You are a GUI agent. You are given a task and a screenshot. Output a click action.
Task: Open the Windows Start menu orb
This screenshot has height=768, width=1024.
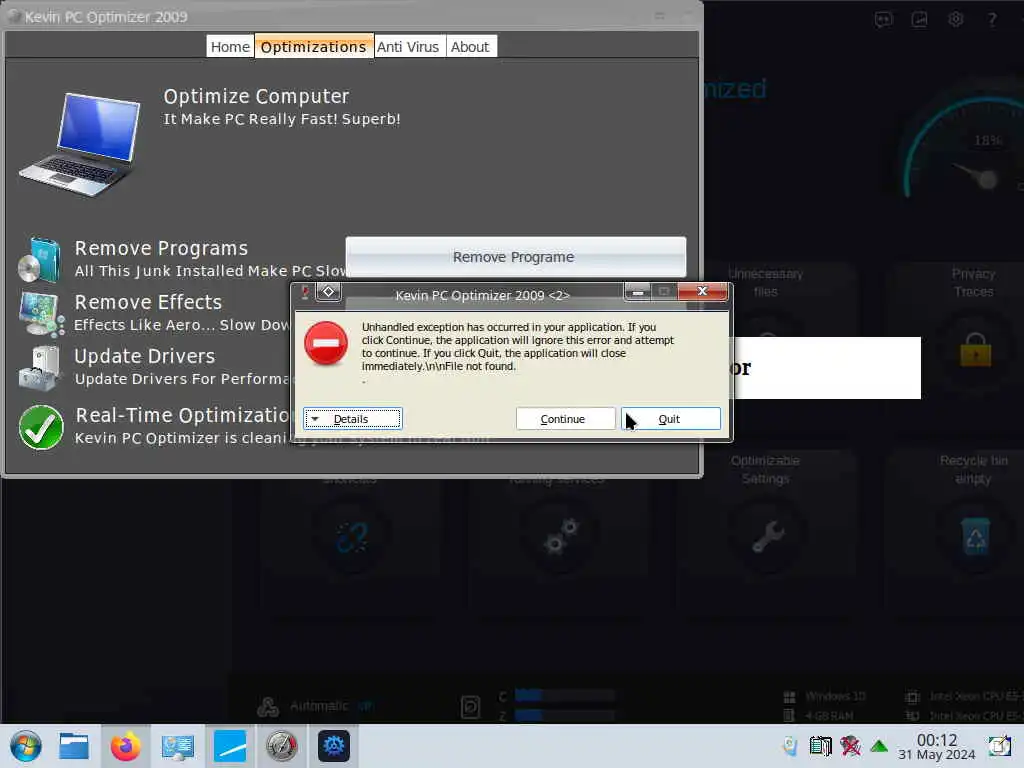[26, 746]
